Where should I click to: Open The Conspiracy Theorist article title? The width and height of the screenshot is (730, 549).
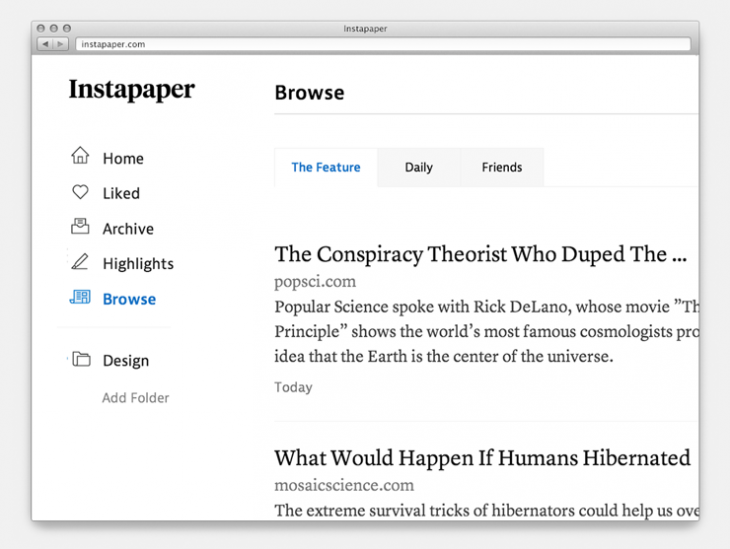pyautogui.click(x=480, y=254)
